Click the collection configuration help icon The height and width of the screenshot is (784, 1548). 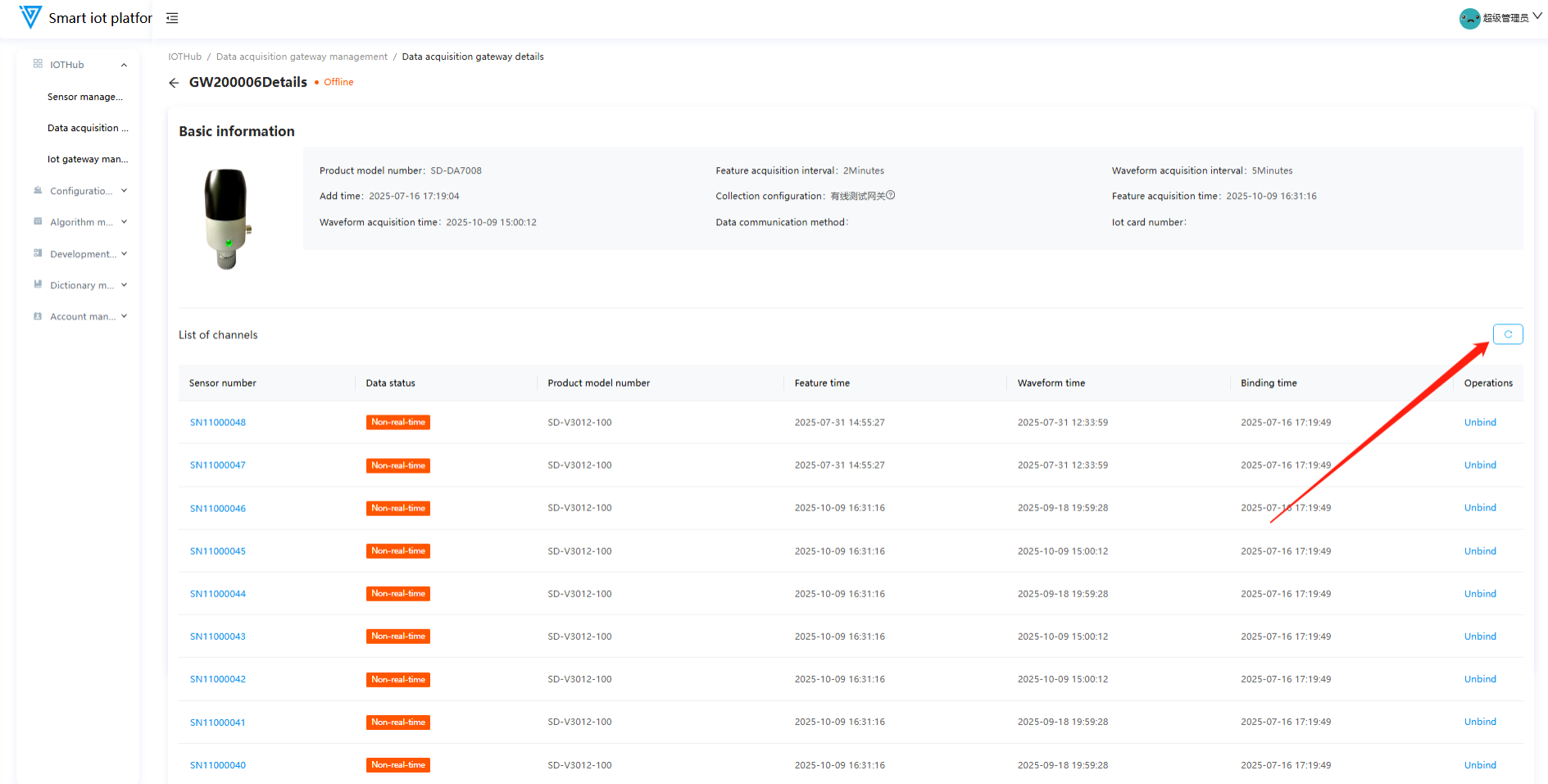[891, 196]
